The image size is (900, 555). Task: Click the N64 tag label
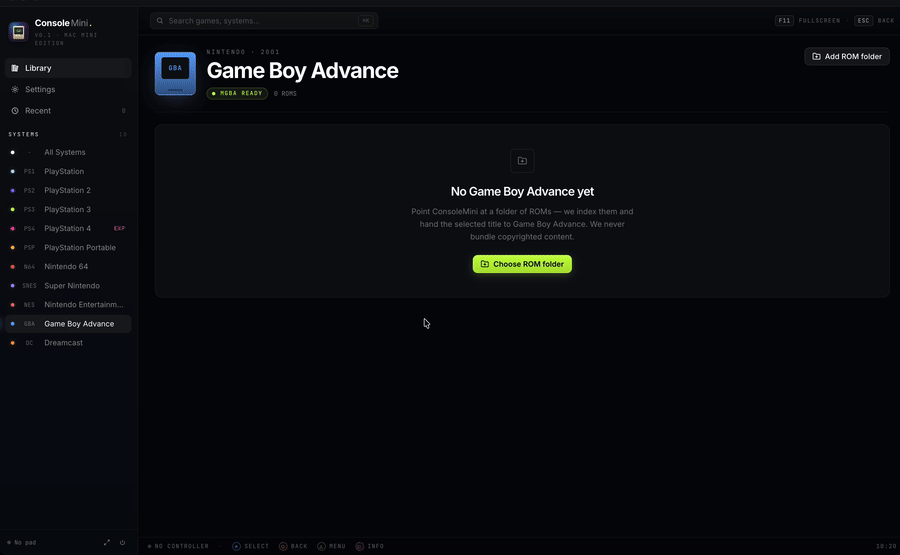(29, 267)
